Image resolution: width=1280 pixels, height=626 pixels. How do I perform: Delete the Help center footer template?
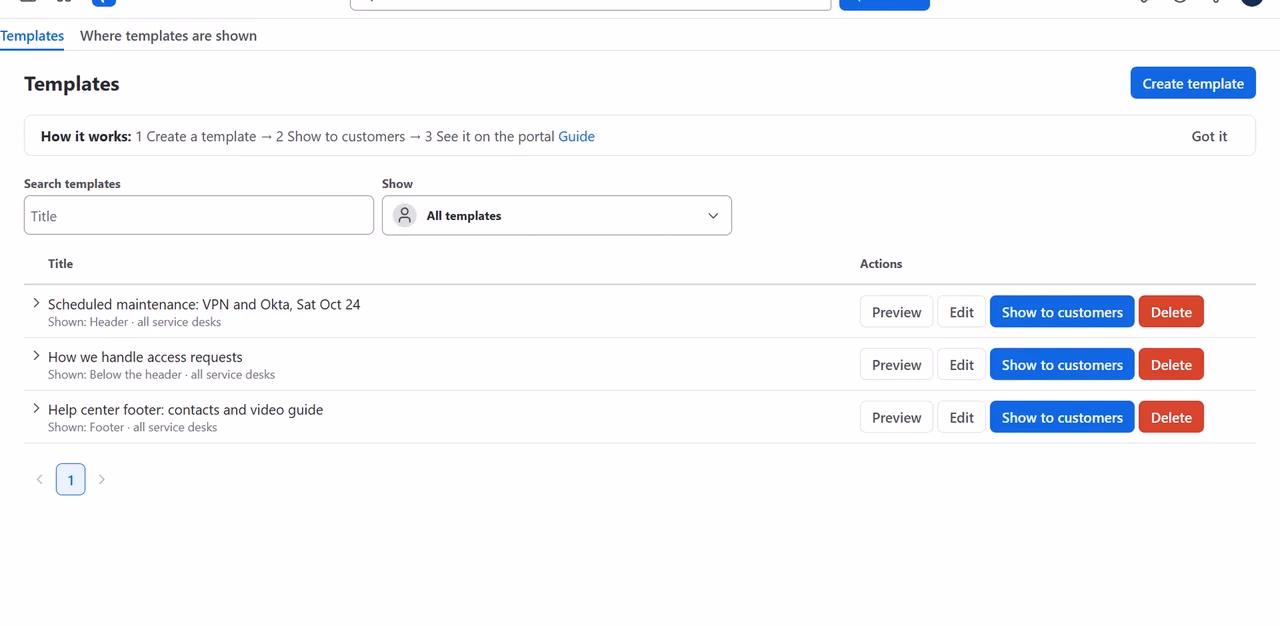pos(1171,417)
